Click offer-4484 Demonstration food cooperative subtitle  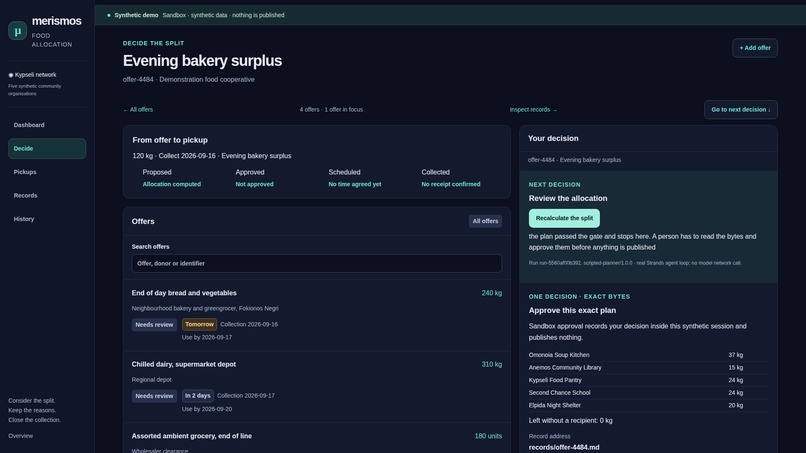189,80
